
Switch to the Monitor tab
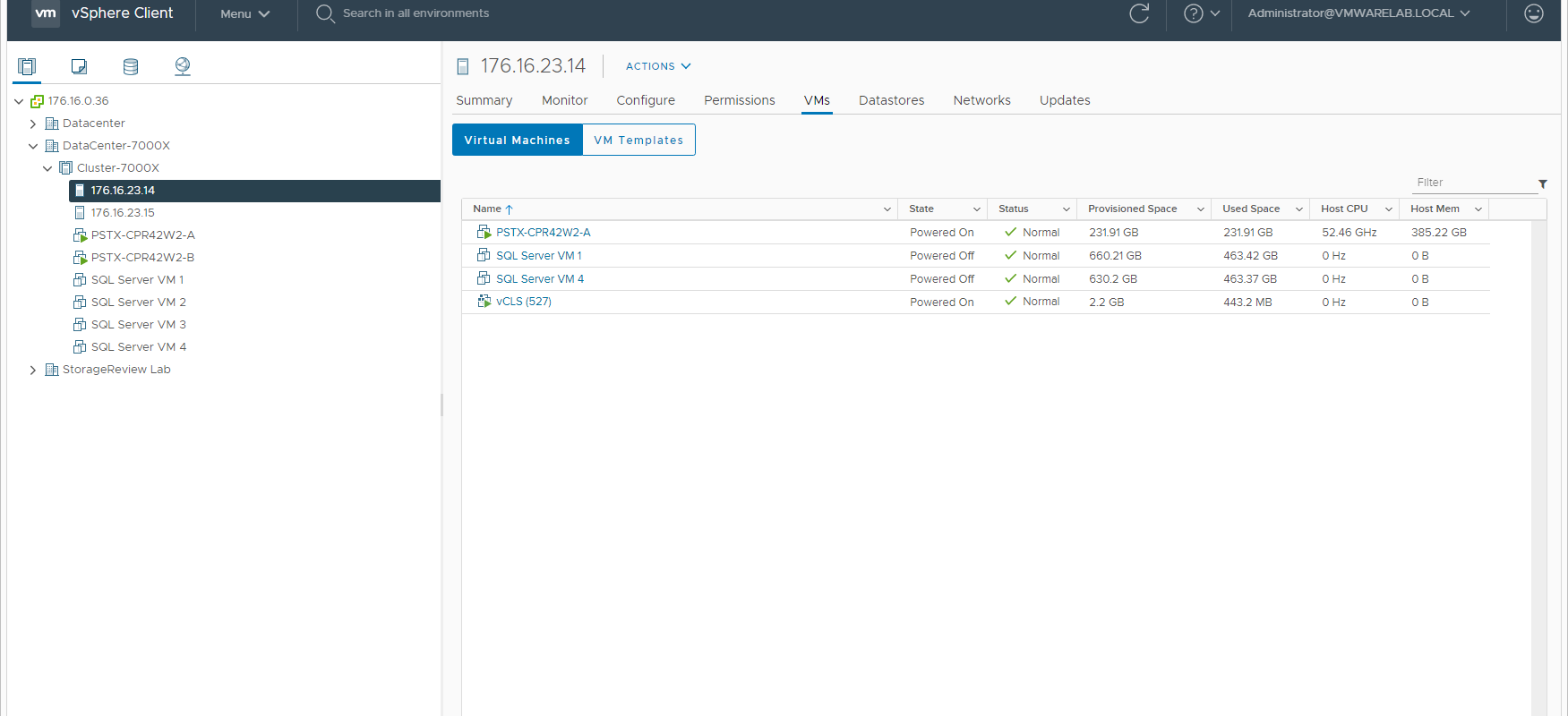coord(565,100)
